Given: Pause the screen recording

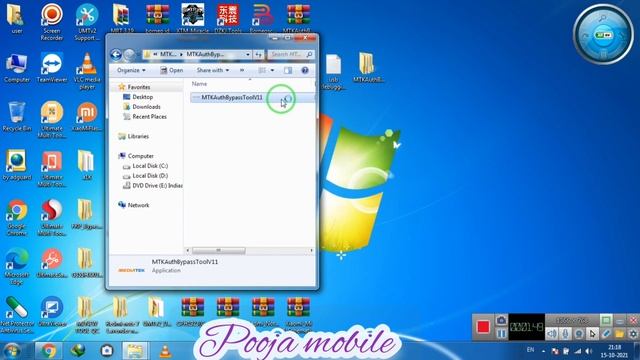Looking at the screenshot, I should [502, 333].
